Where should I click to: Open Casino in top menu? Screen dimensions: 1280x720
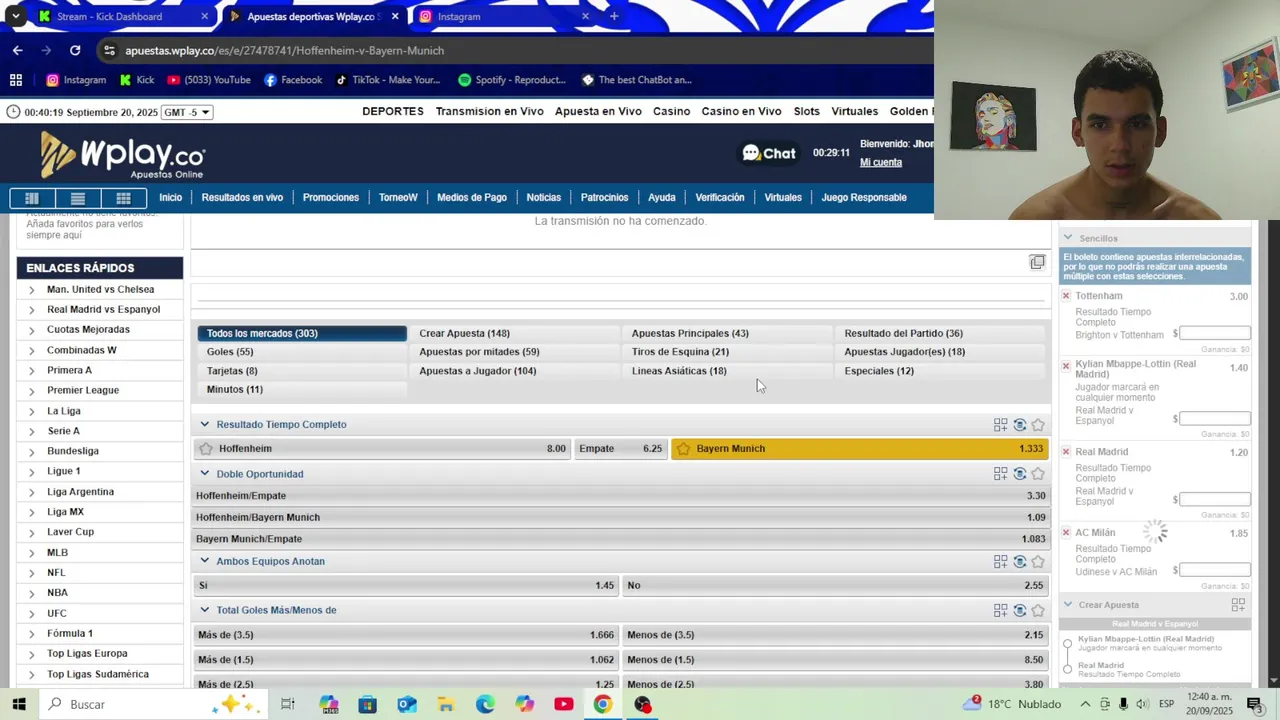point(671,112)
